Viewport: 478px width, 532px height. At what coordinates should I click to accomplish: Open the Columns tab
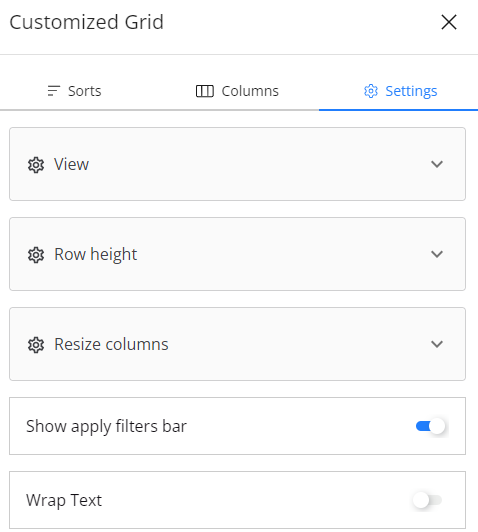237,91
